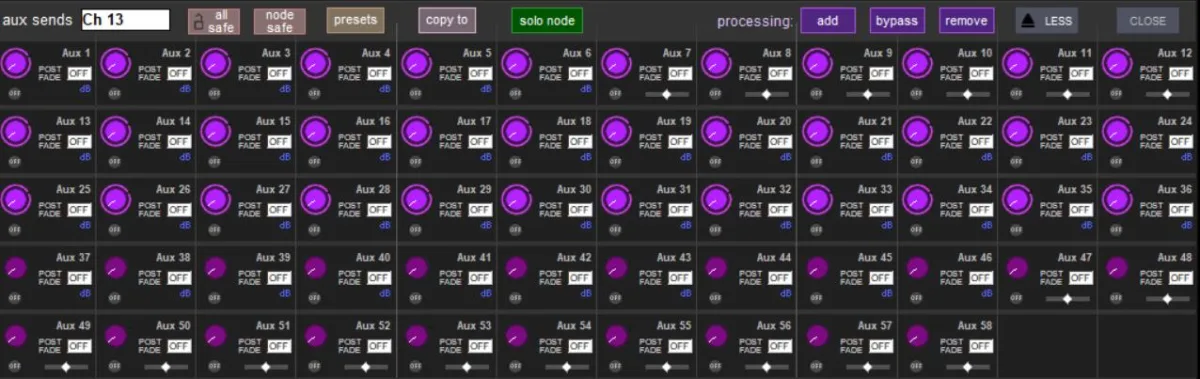
Task: Click the Aux 39 send level knob
Action: tap(216, 267)
